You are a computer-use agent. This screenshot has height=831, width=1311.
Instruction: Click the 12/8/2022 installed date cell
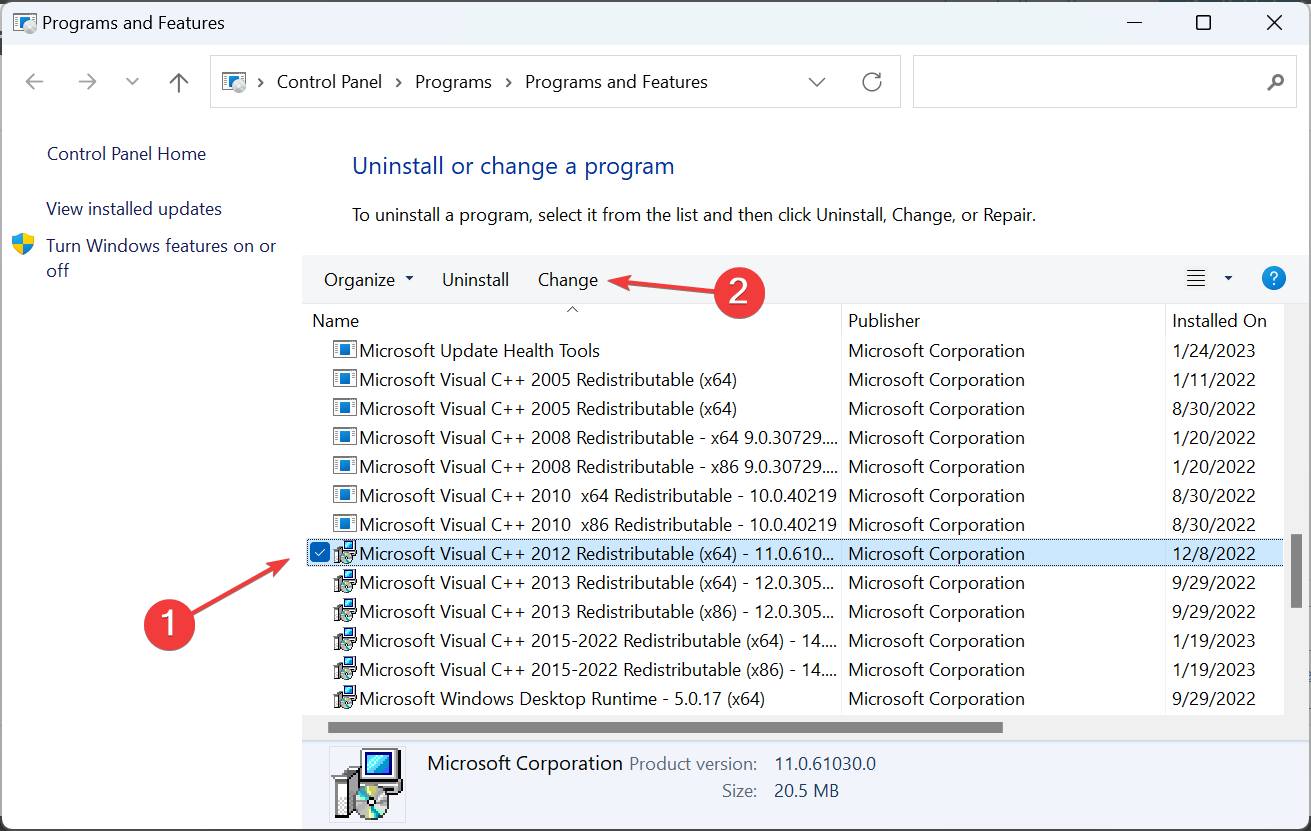(x=1214, y=554)
